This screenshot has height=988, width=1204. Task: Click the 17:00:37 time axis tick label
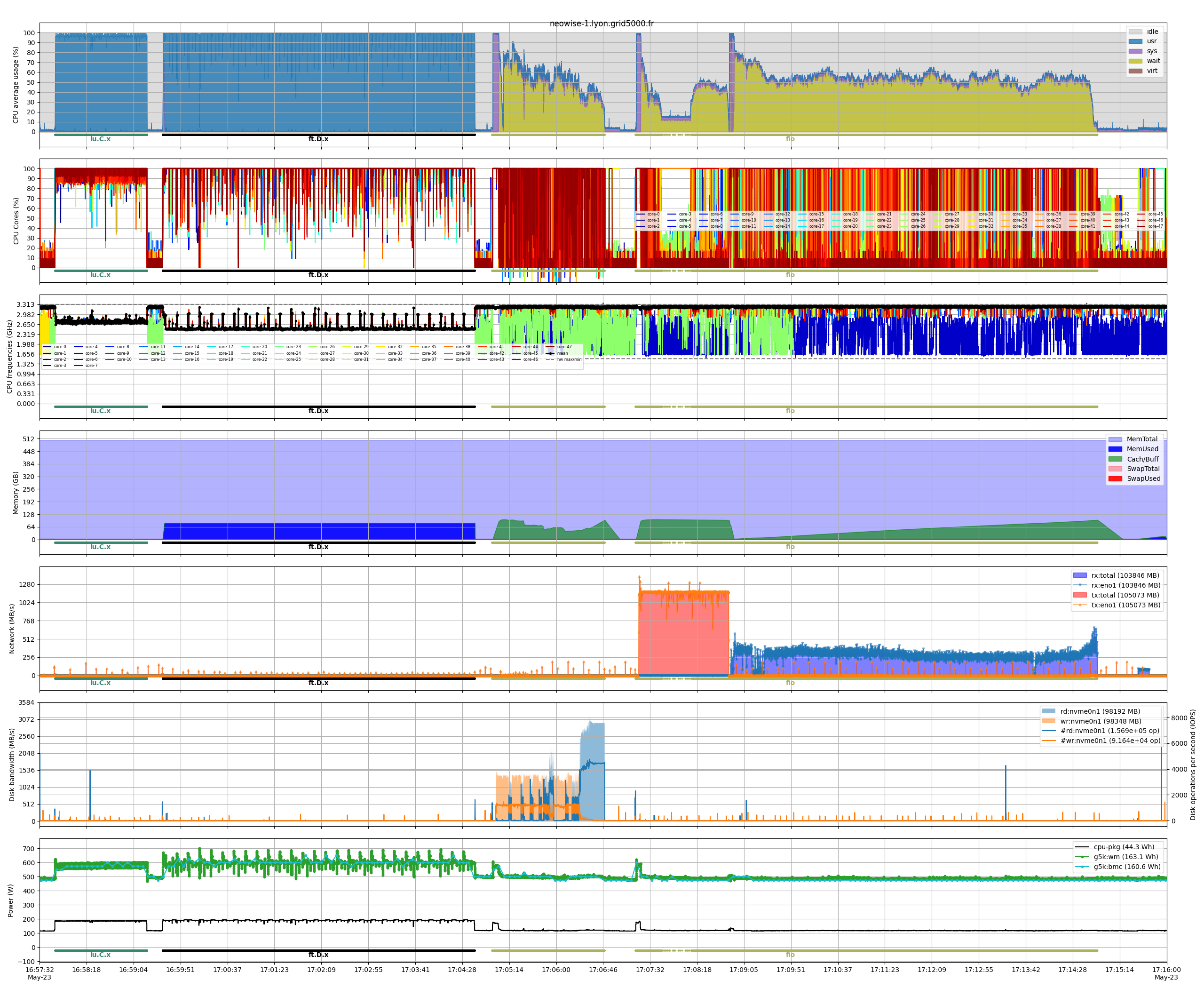[x=227, y=970]
